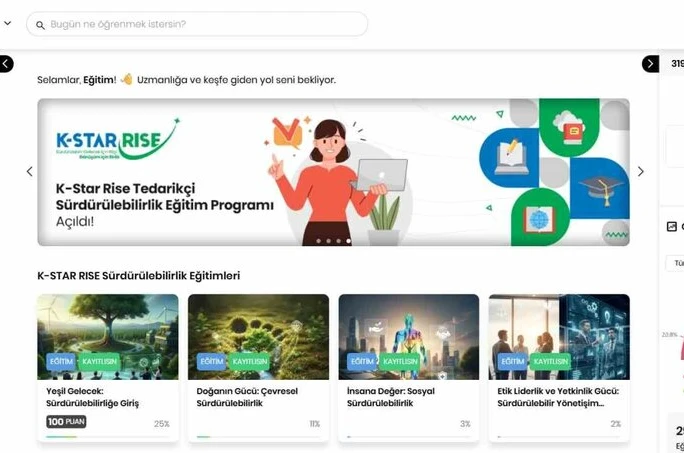Click the EĞİTİM tag on Yeşil Gelecek card
Screen dimensions: 684x453
[62, 362]
